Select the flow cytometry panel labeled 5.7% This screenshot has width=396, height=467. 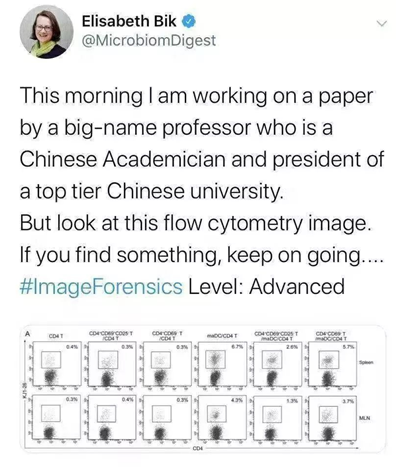(332, 364)
